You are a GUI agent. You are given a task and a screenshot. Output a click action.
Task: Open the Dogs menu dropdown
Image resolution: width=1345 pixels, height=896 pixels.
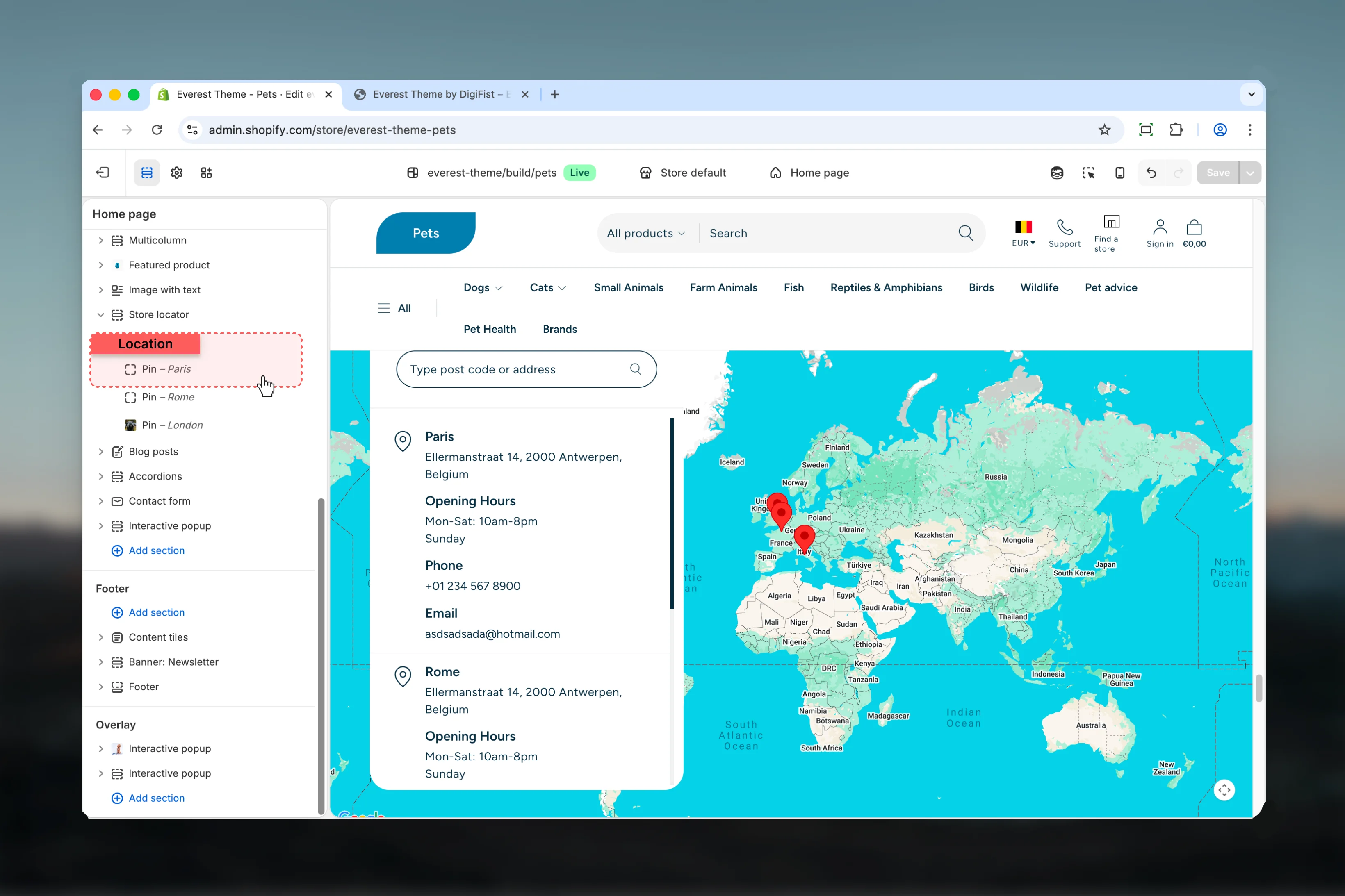coord(483,287)
